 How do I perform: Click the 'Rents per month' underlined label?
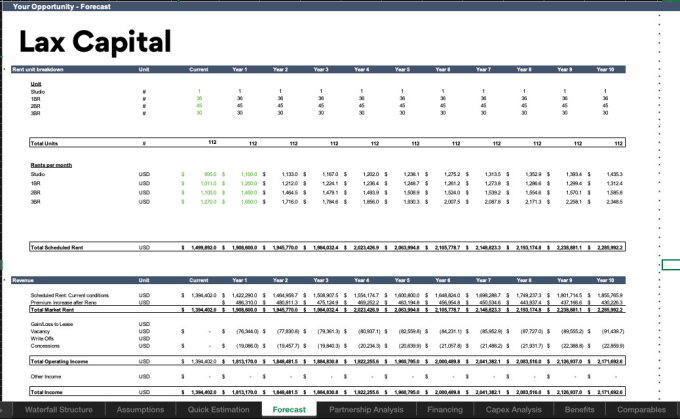pos(51,165)
